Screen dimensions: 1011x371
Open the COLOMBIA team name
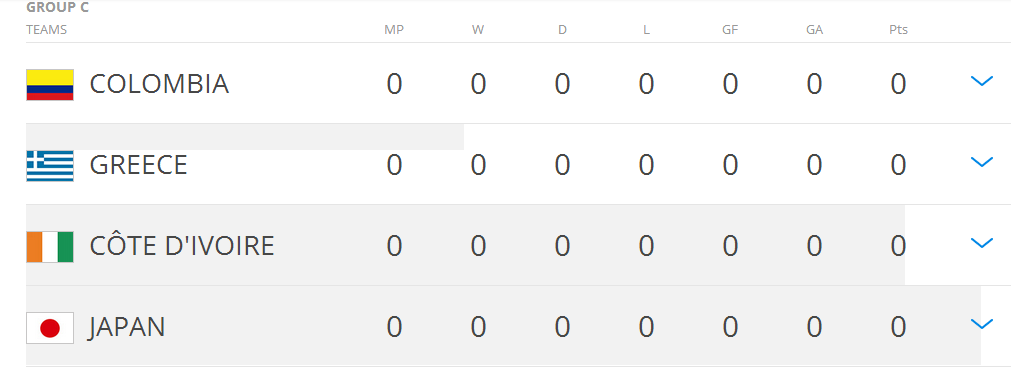(x=159, y=84)
